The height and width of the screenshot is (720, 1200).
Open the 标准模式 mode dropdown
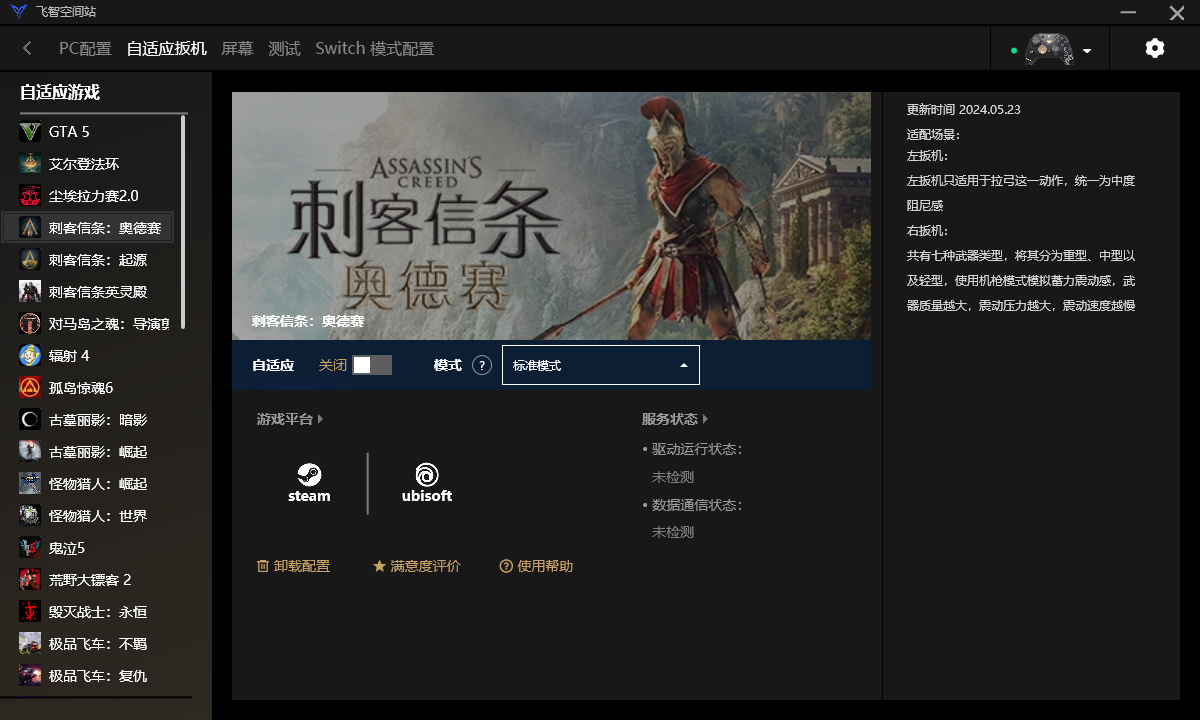pos(601,365)
